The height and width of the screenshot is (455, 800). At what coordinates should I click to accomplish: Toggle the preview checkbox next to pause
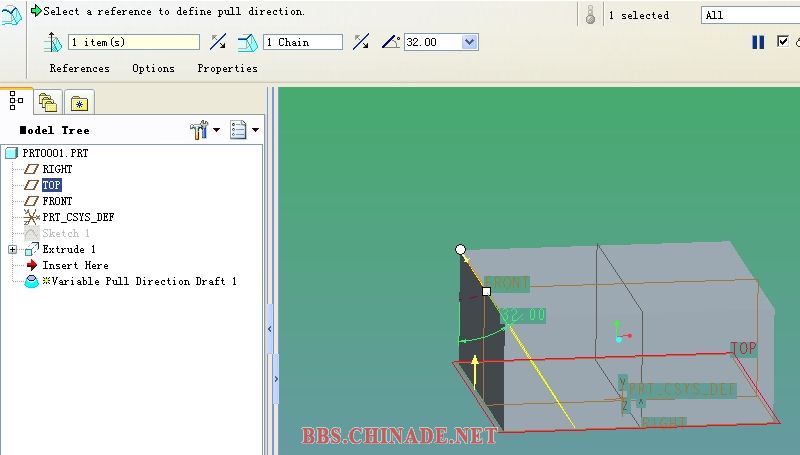click(783, 42)
